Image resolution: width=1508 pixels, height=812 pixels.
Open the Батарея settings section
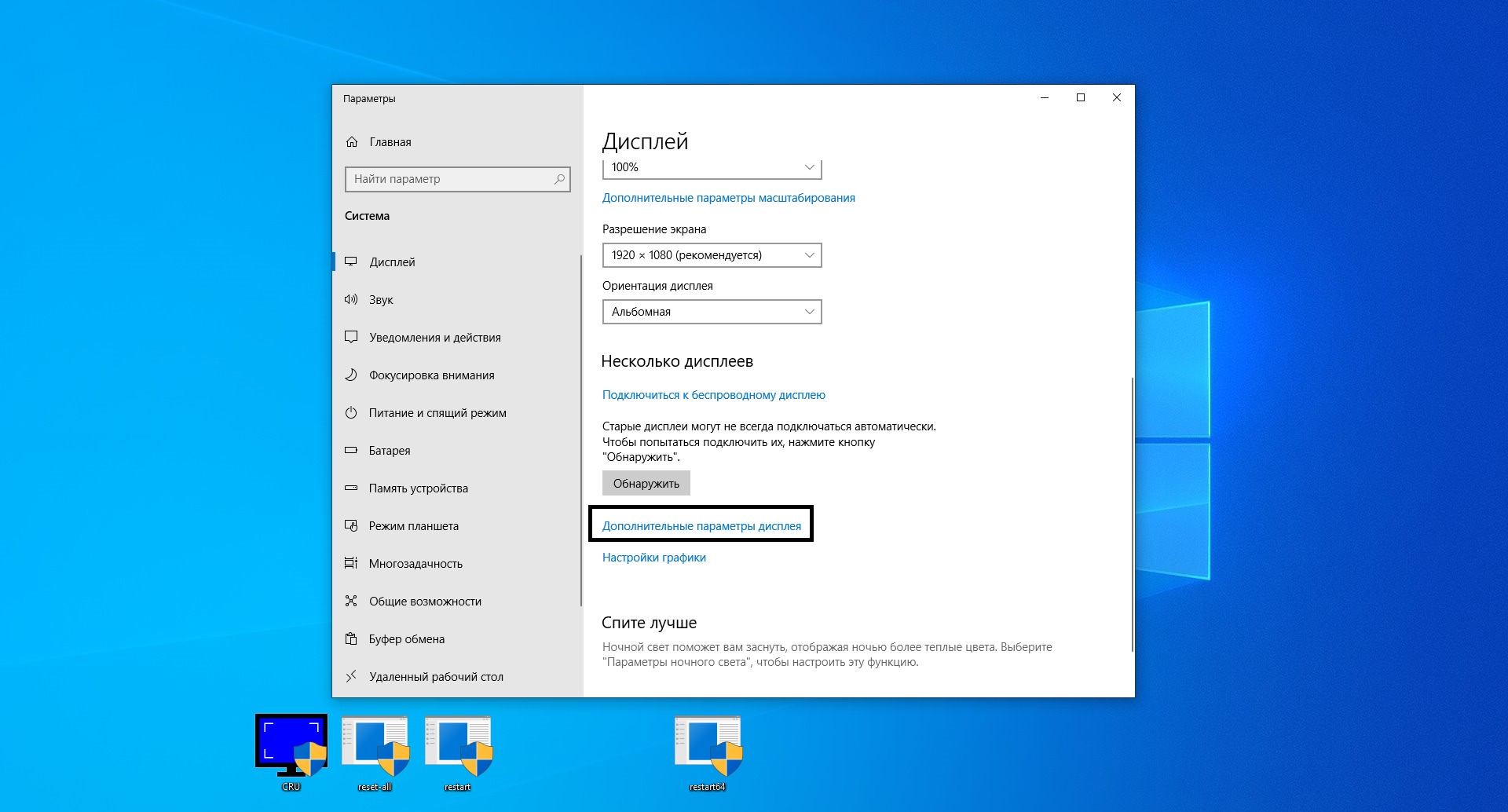(390, 451)
